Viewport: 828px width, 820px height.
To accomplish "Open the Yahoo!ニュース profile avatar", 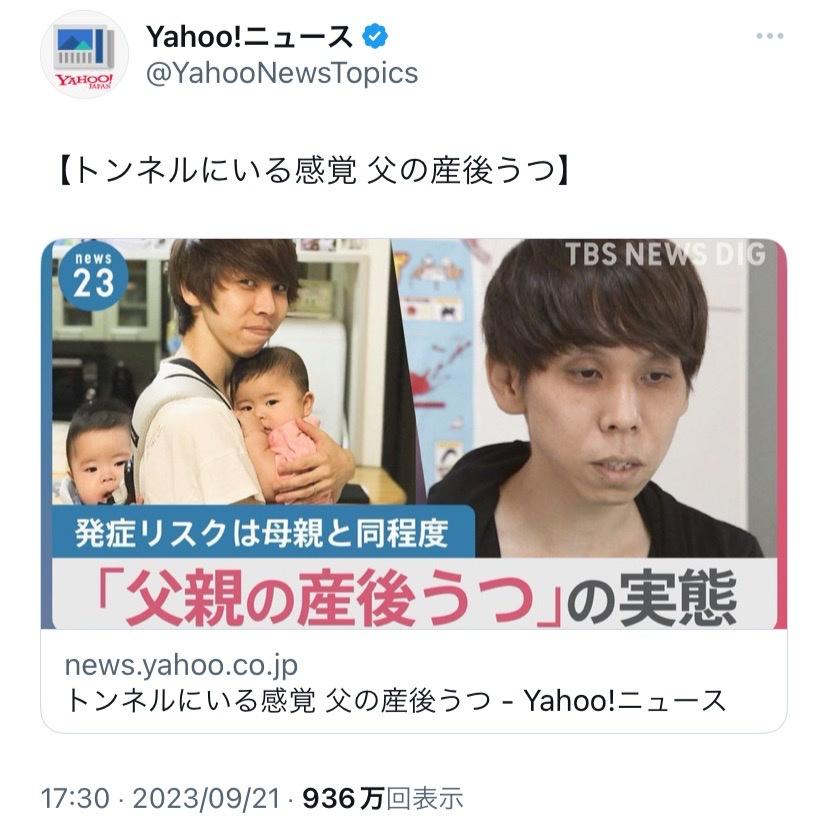I will click(84, 54).
